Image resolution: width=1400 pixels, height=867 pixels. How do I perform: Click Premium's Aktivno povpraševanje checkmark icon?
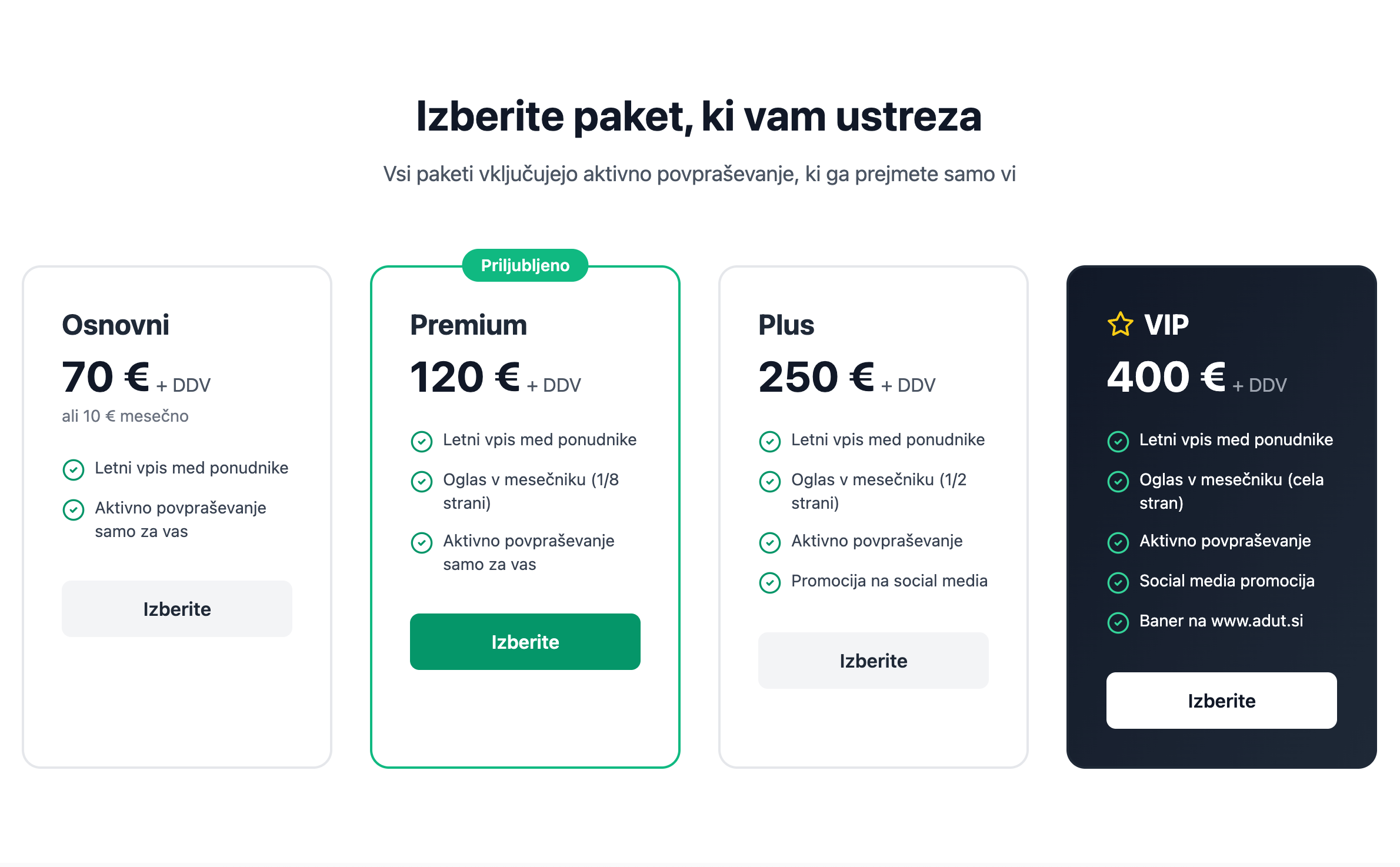click(x=421, y=542)
